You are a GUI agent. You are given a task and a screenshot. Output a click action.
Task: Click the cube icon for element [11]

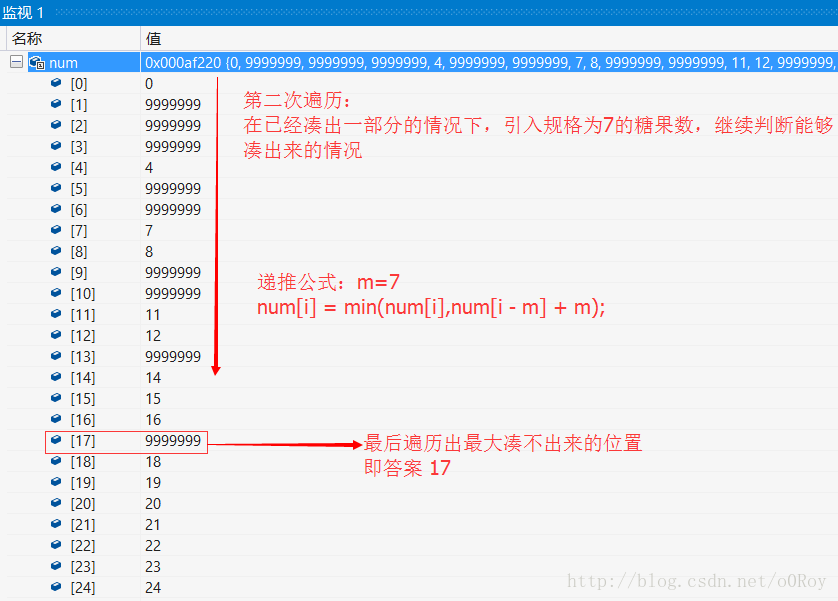(56, 314)
